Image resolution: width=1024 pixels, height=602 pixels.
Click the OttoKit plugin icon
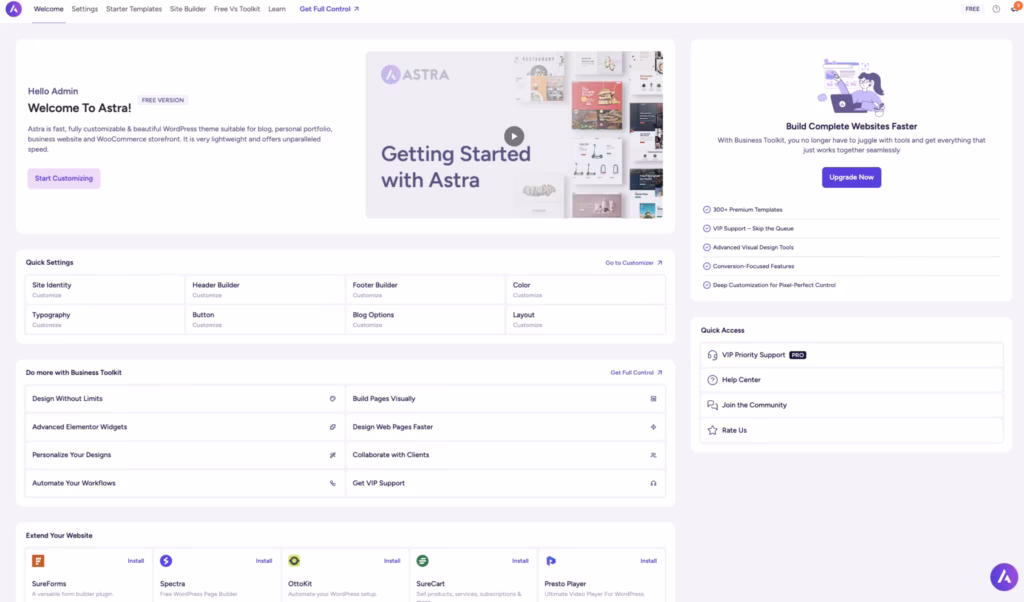[x=295, y=561]
